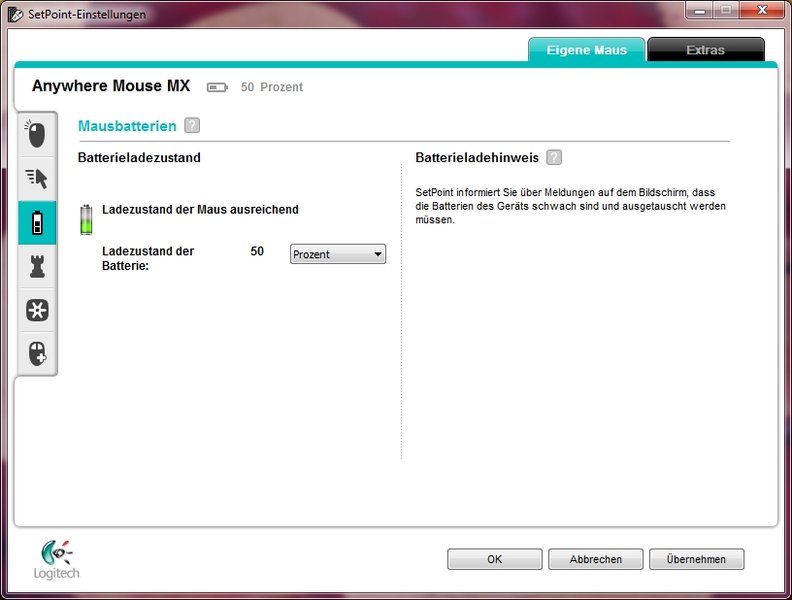Click the Batterieladezustand heading
This screenshot has width=792, height=600.
click(x=139, y=158)
